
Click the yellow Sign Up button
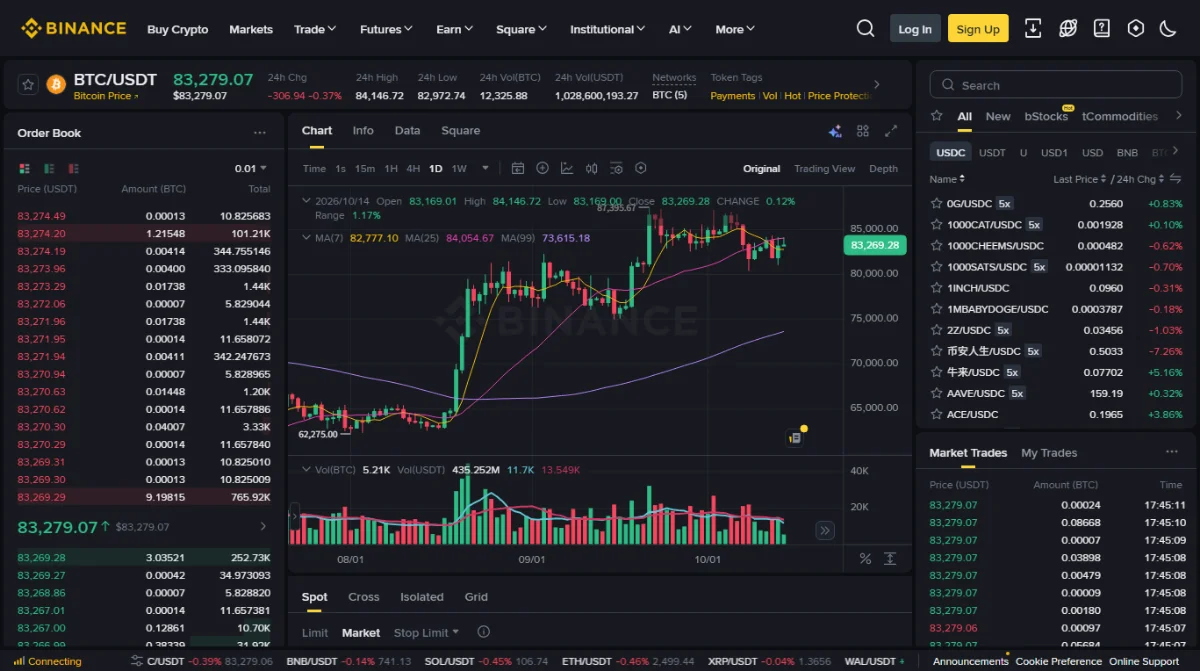pyautogui.click(x=978, y=29)
